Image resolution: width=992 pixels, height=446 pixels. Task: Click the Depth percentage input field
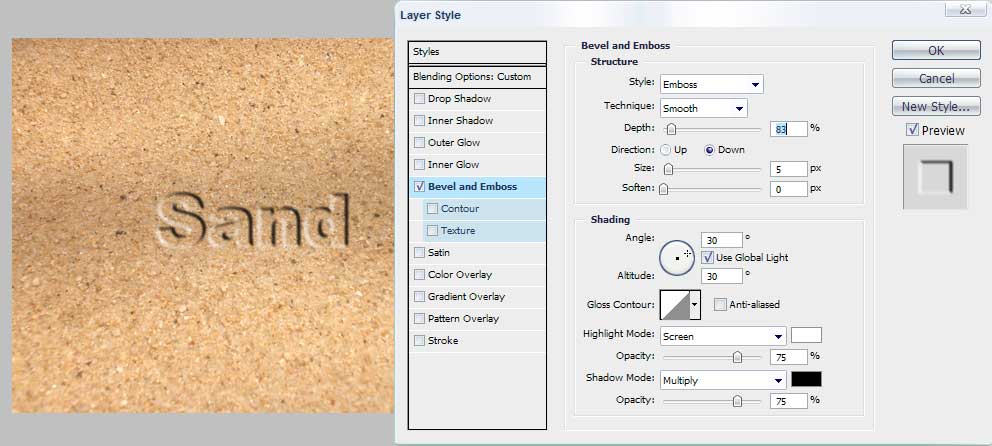pos(788,129)
